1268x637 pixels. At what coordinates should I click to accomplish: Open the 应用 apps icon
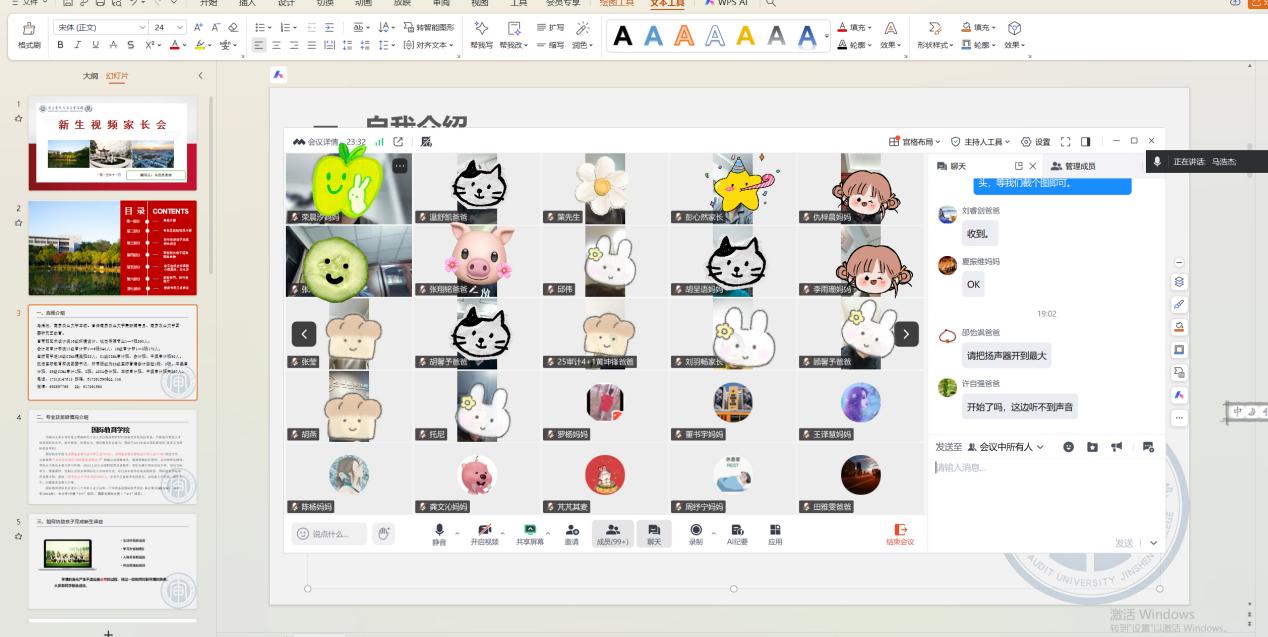click(775, 533)
